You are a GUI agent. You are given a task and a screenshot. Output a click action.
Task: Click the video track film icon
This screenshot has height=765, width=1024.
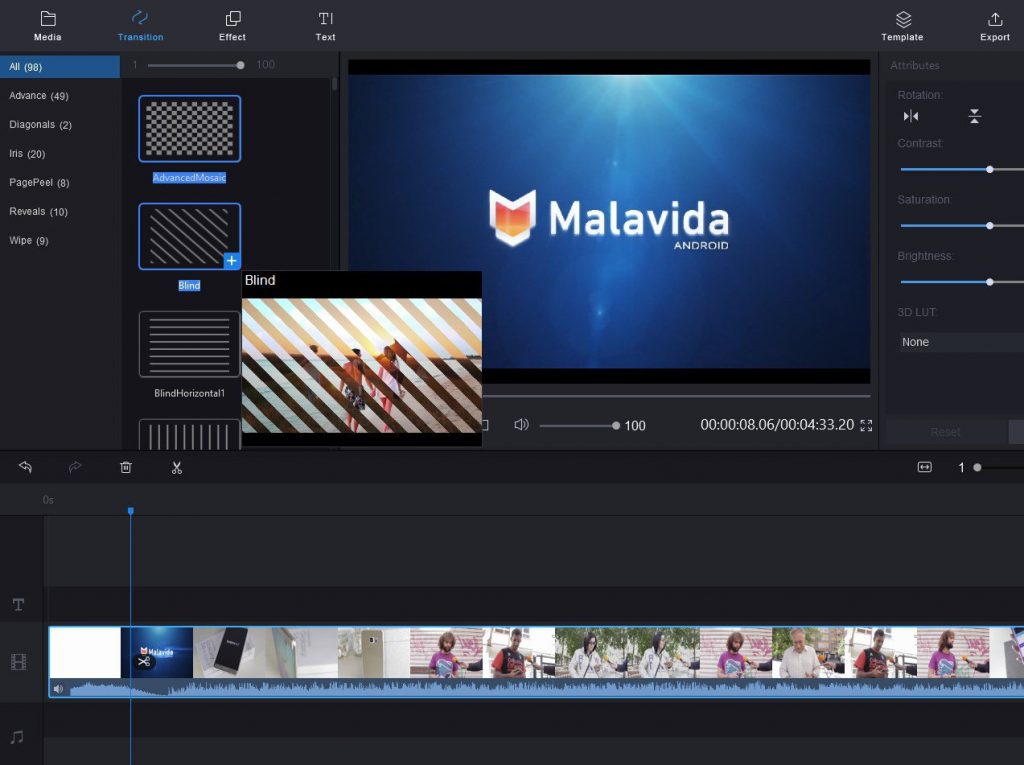(x=18, y=661)
